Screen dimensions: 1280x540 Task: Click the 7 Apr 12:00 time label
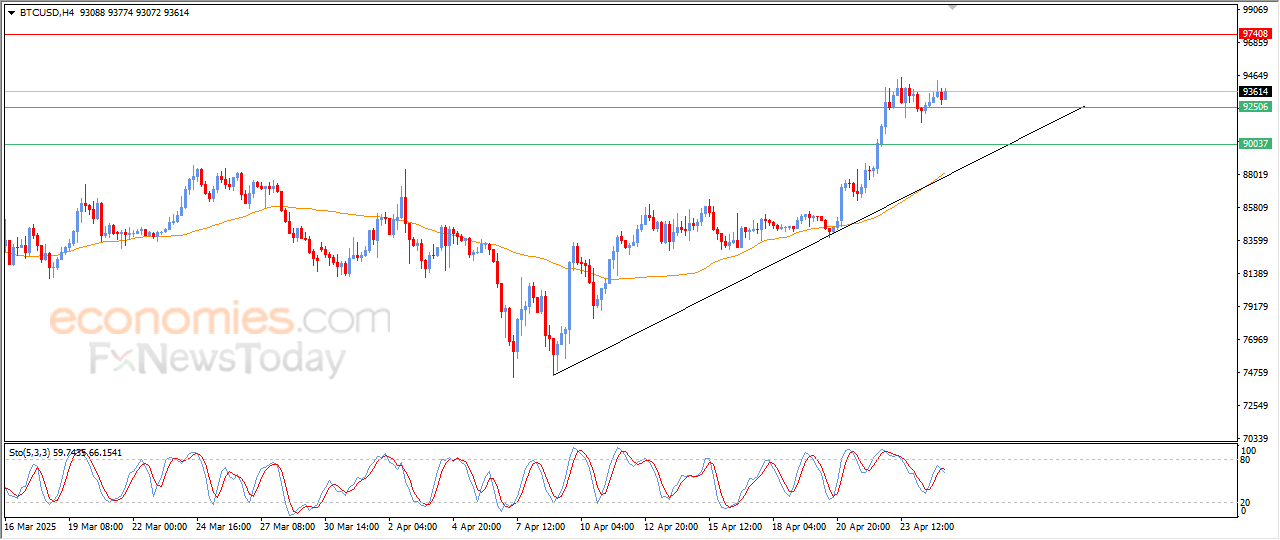click(x=543, y=525)
